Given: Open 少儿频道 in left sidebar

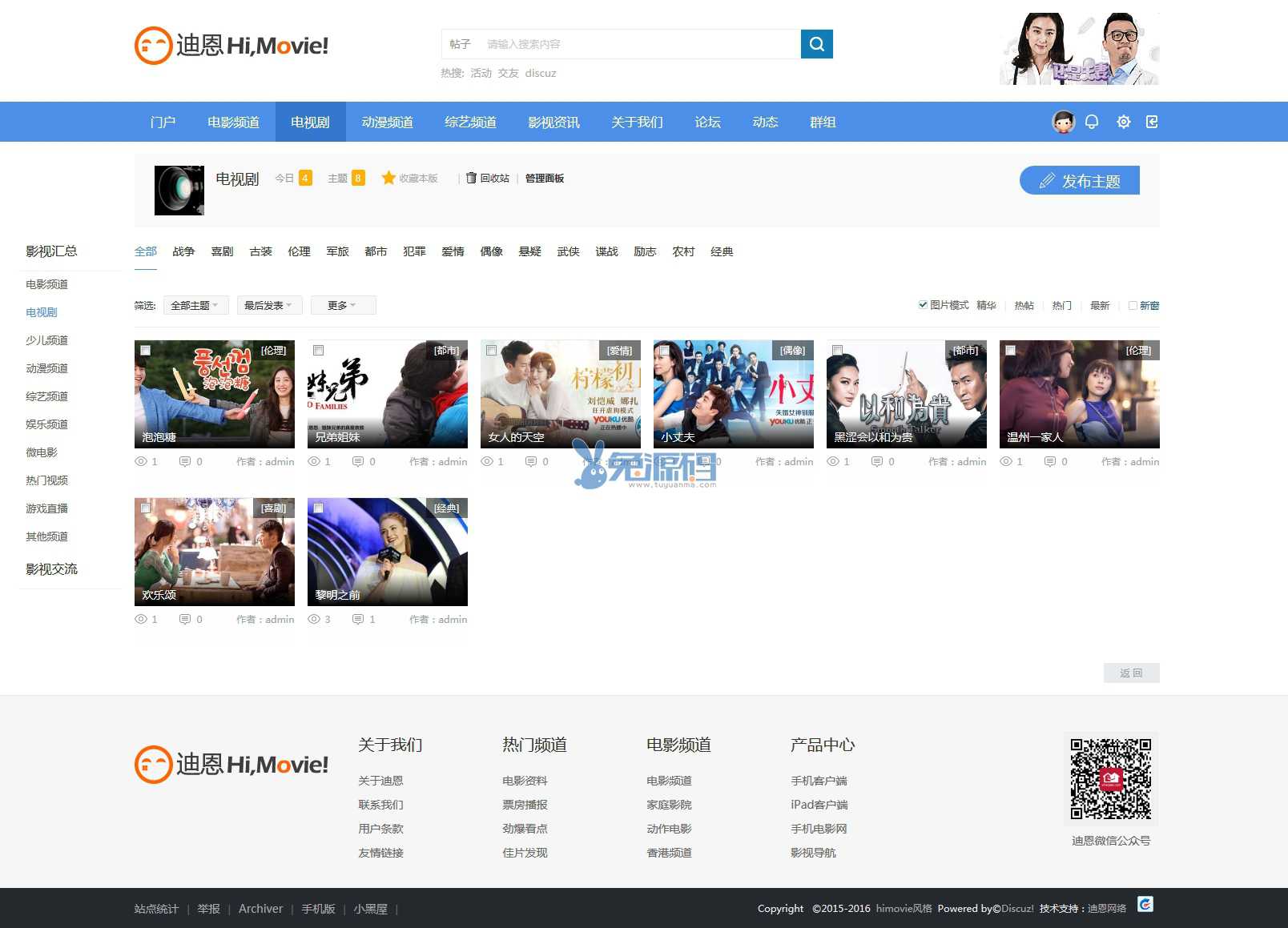Looking at the screenshot, I should [x=46, y=340].
